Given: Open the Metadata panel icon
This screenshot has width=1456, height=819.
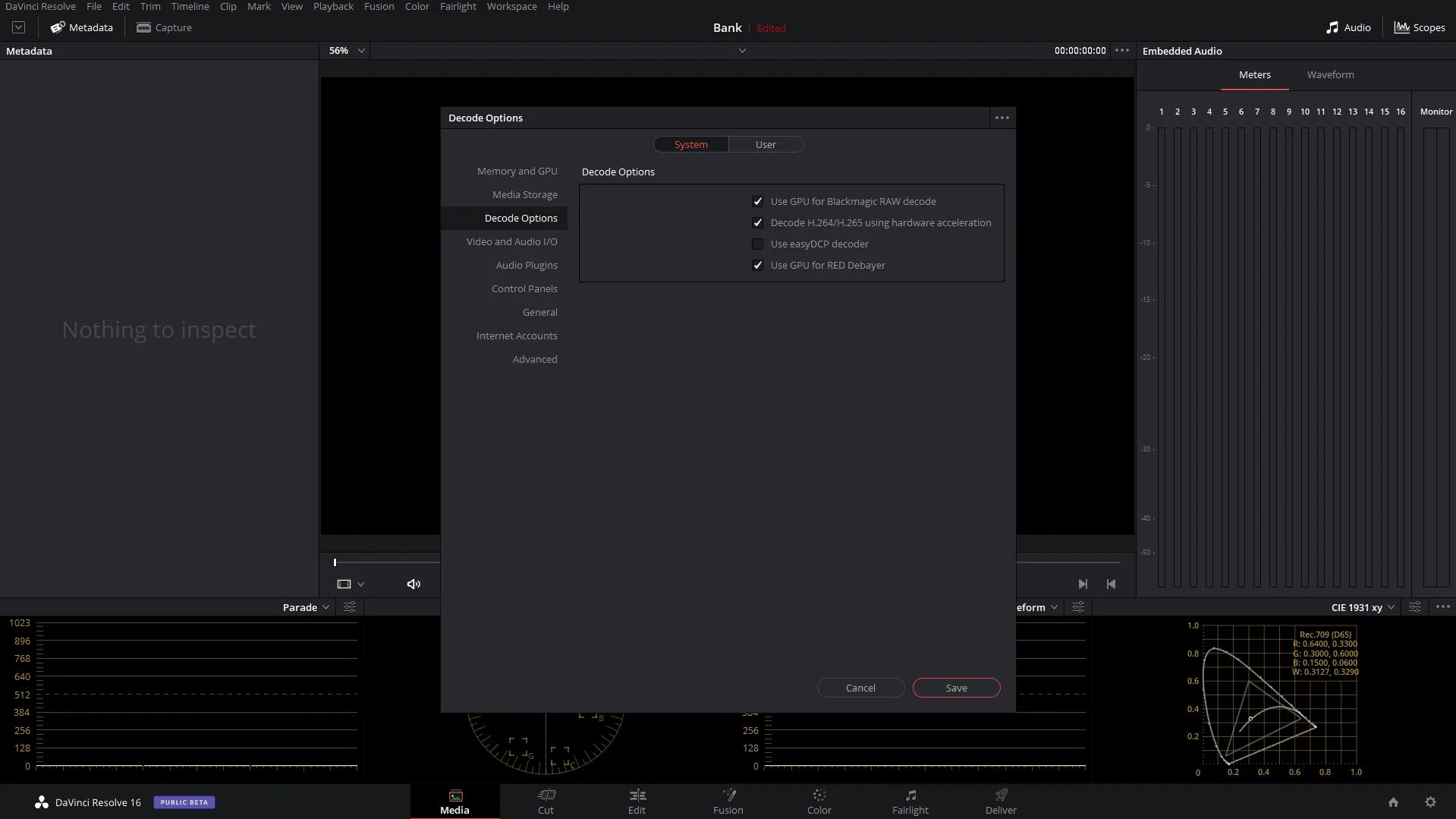Looking at the screenshot, I should (58, 27).
